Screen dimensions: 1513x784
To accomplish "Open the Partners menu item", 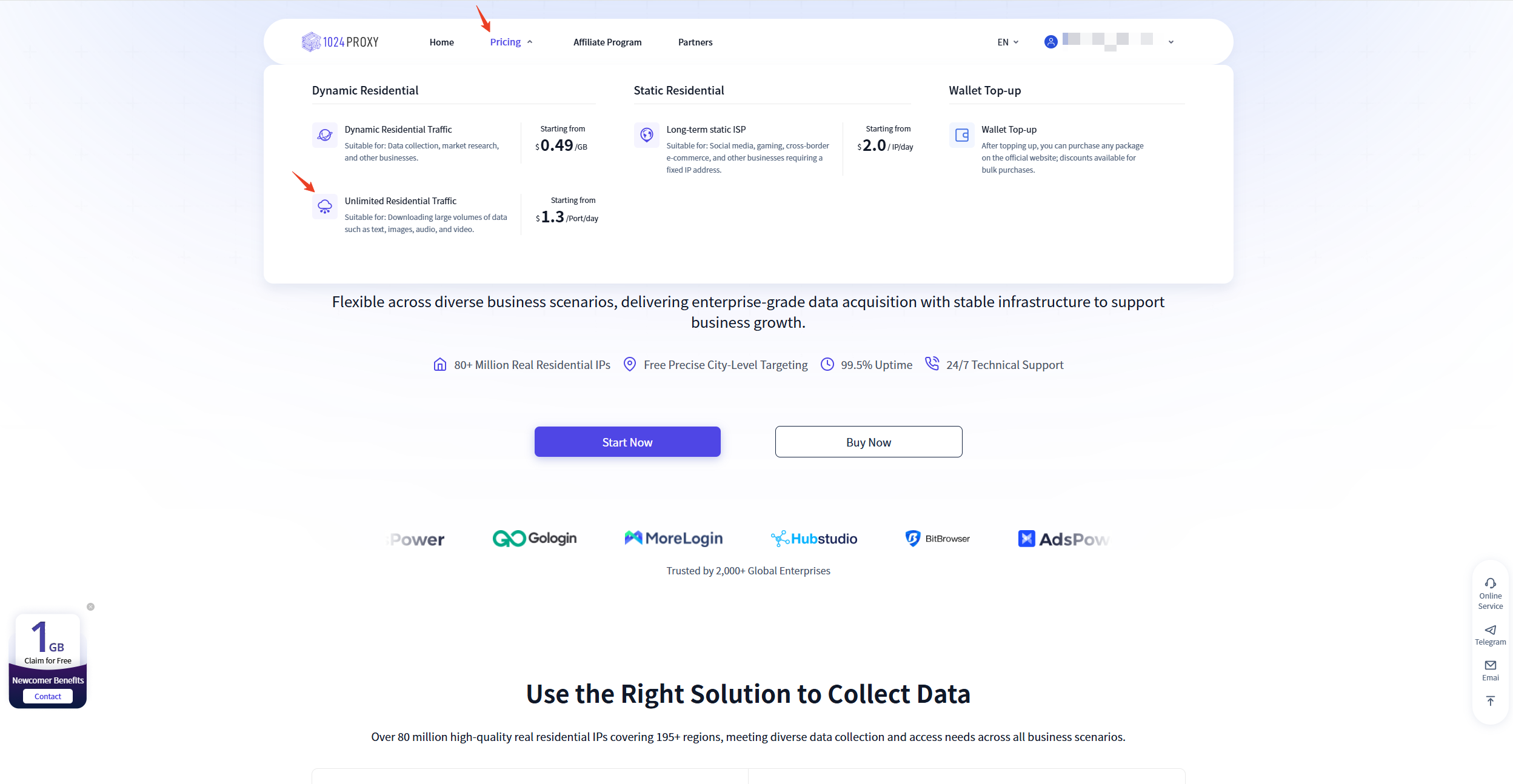I will [695, 42].
